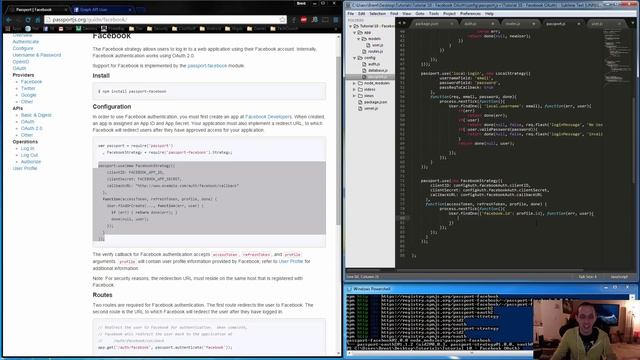Reload the passportjs.org page
Image resolution: width=640 pixels, height=360 pixels.
28,20
